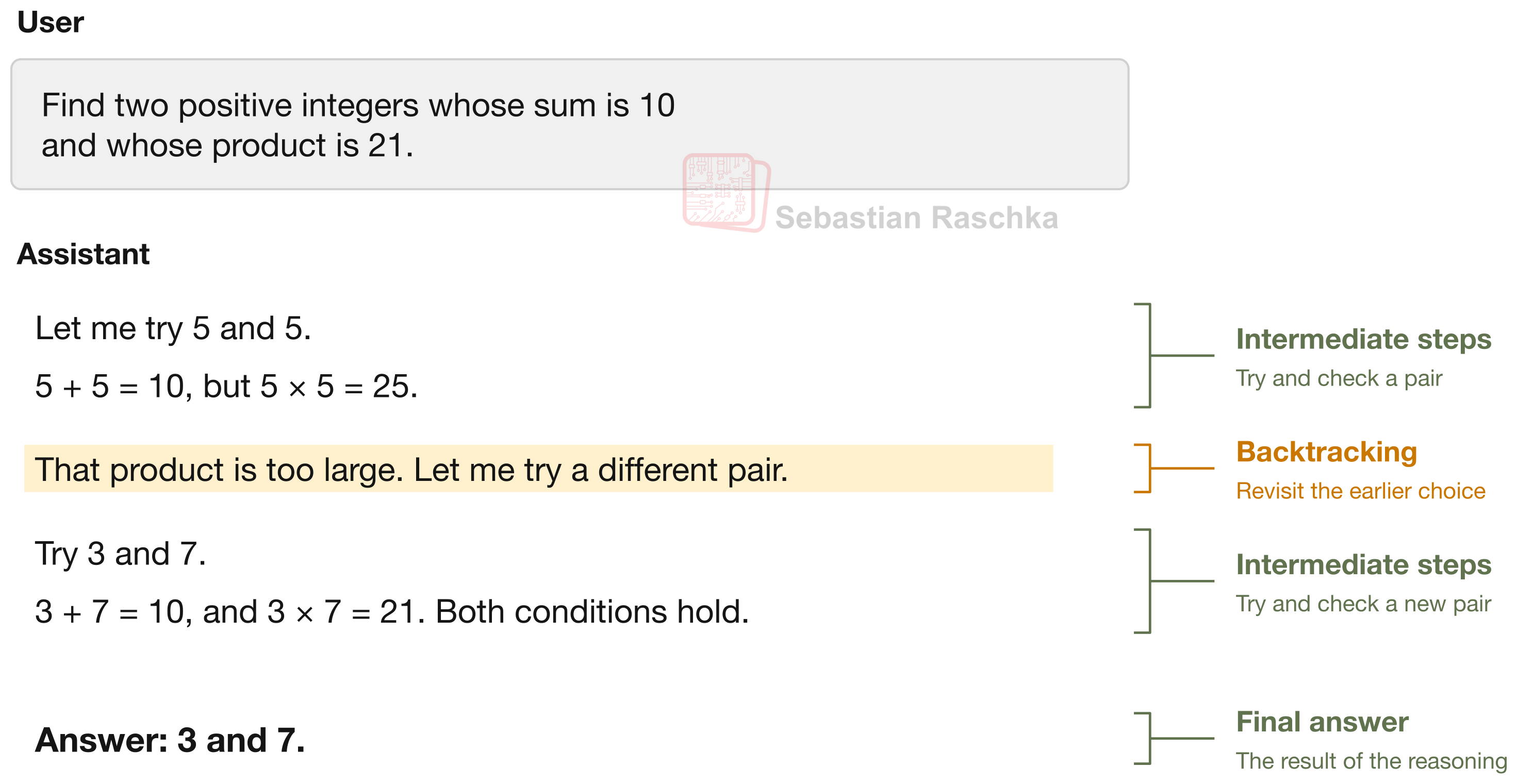Viewport: 1517px width, 784px height.
Task: Click the circuit-board watermark logo icon
Action: pos(726,192)
